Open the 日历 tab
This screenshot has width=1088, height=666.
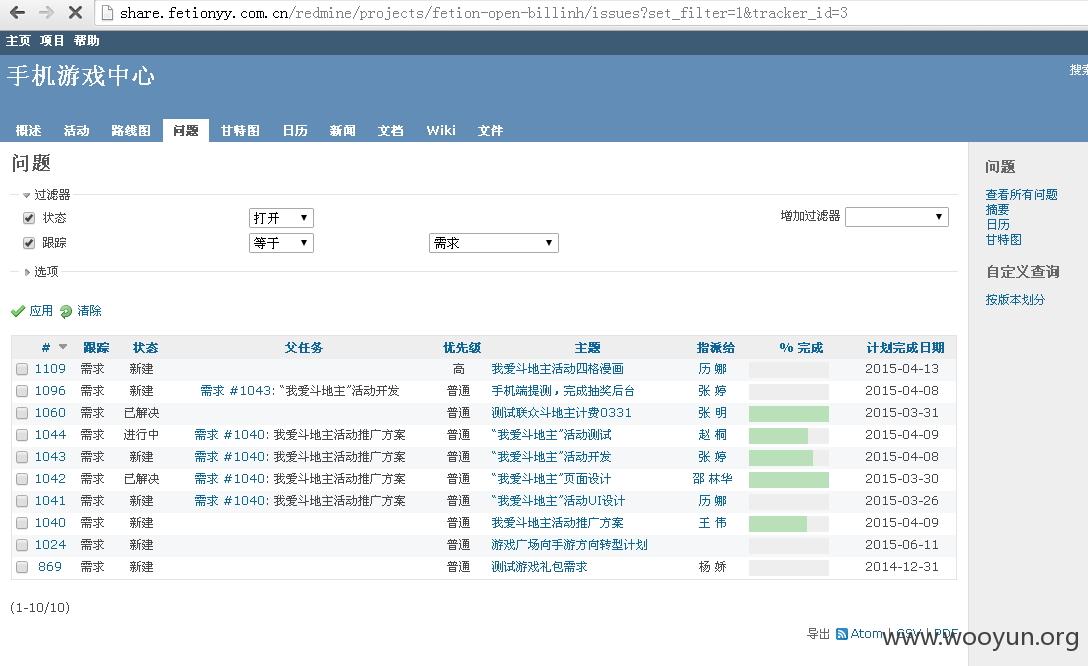tap(295, 130)
